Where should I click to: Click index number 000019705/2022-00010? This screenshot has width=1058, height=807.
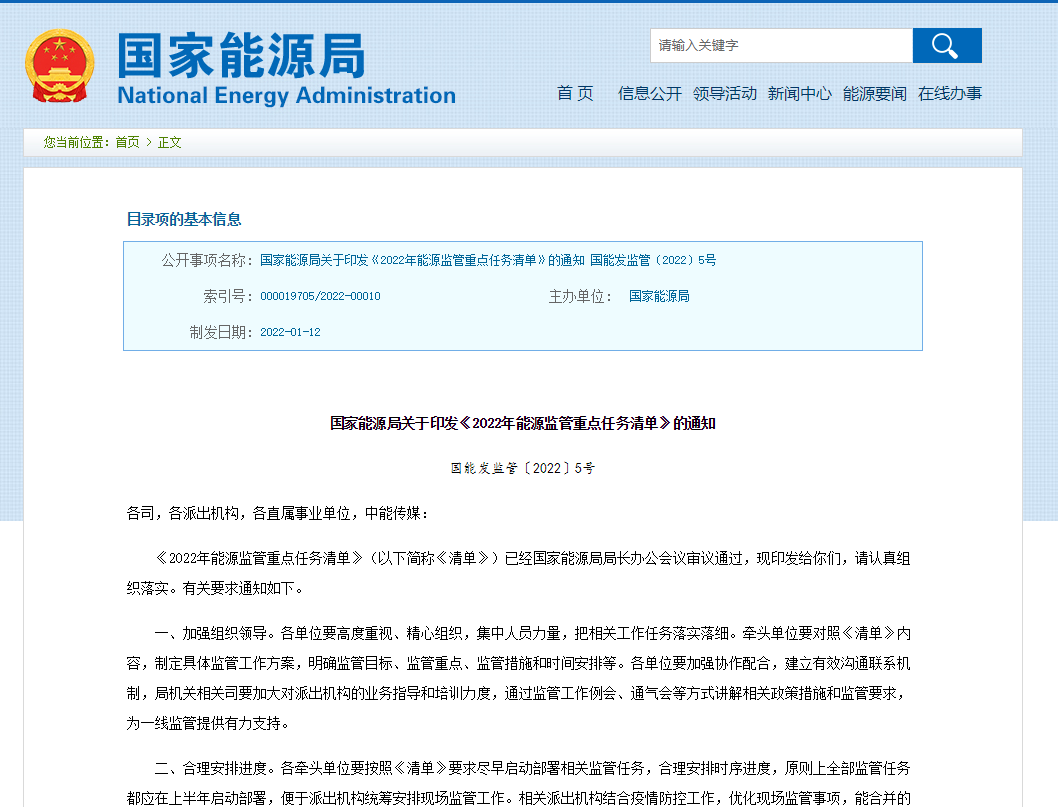coord(321,296)
